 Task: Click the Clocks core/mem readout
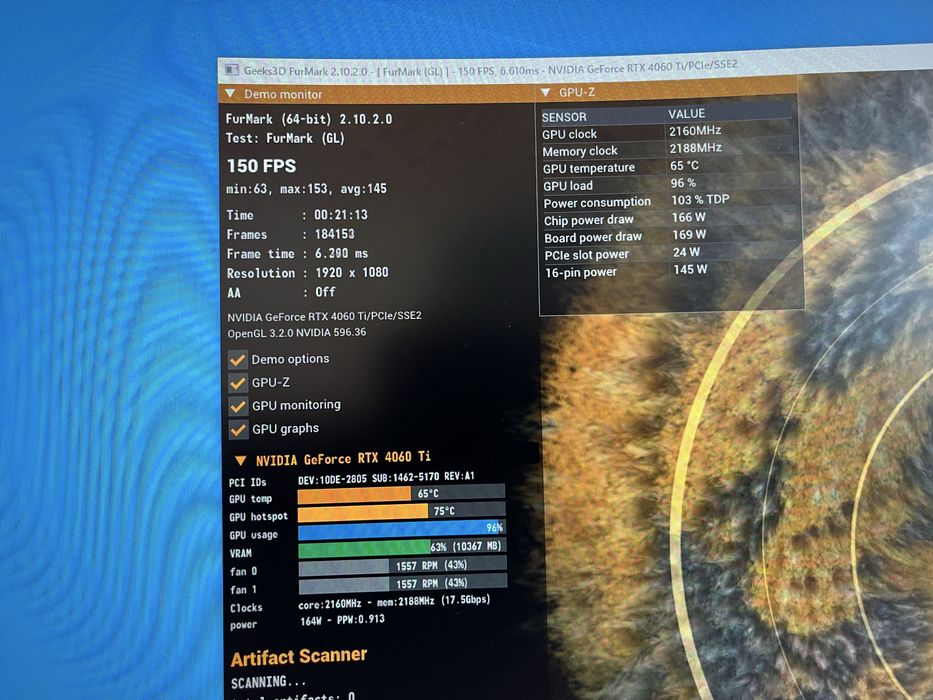tap(394, 602)
